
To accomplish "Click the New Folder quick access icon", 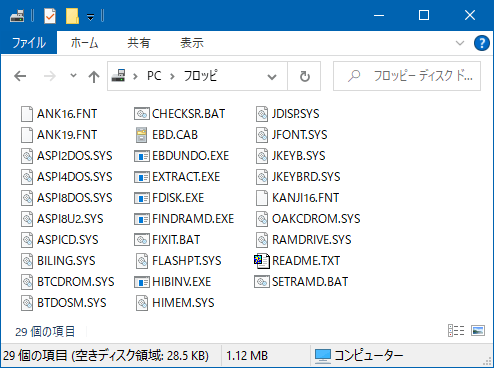I will 72,16.
